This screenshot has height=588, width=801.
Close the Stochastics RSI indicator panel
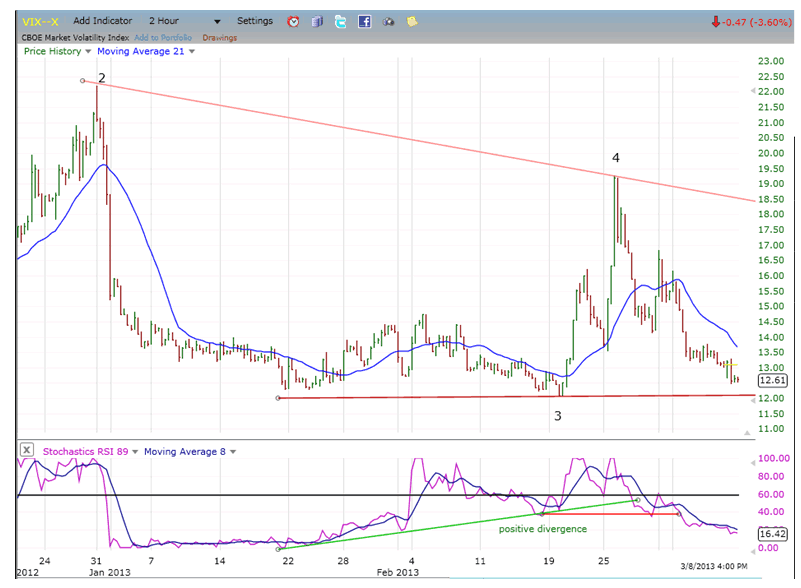(x=27, y=451)
